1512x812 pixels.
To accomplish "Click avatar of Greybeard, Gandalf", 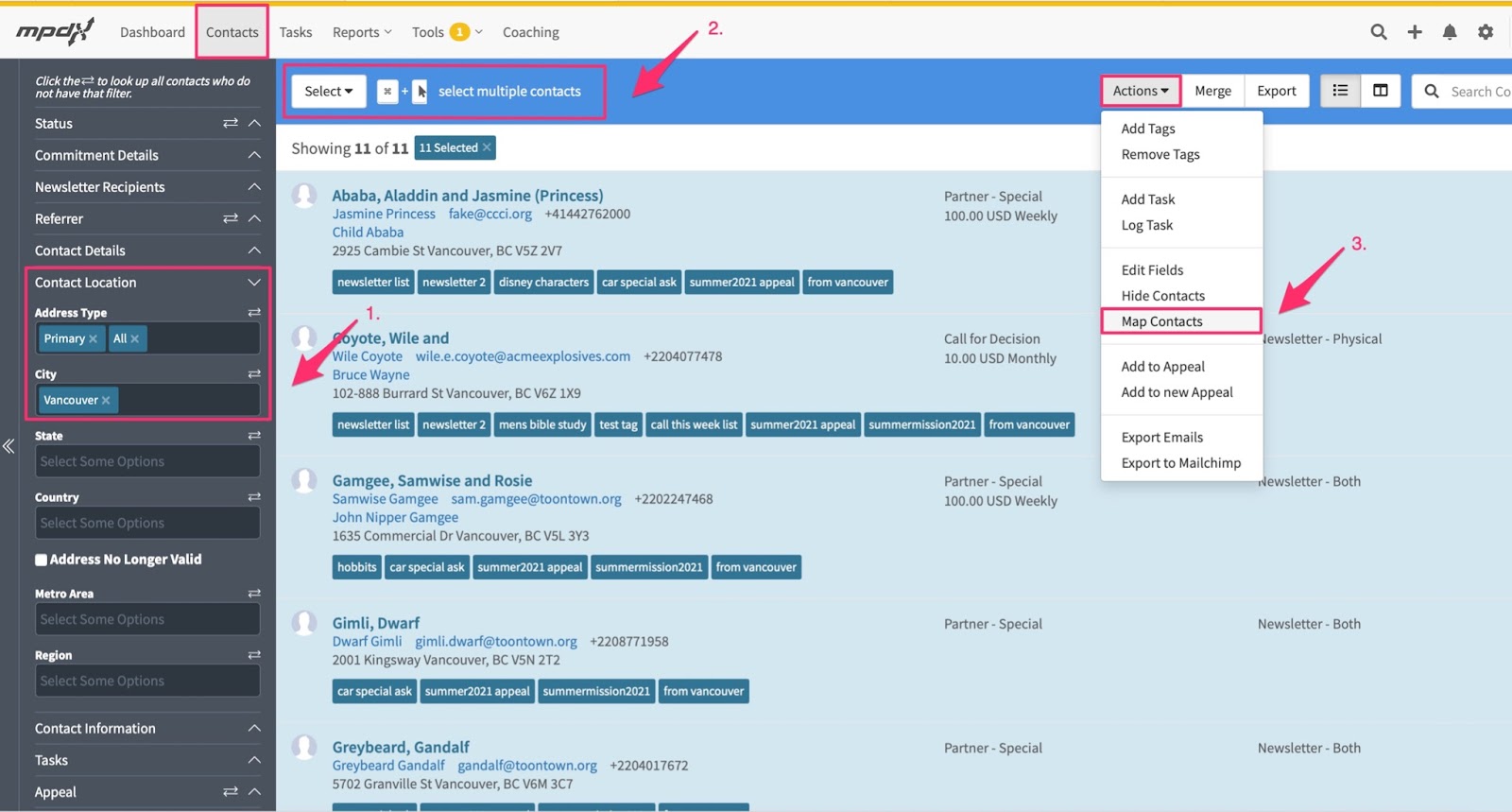I will pos(304,747).
